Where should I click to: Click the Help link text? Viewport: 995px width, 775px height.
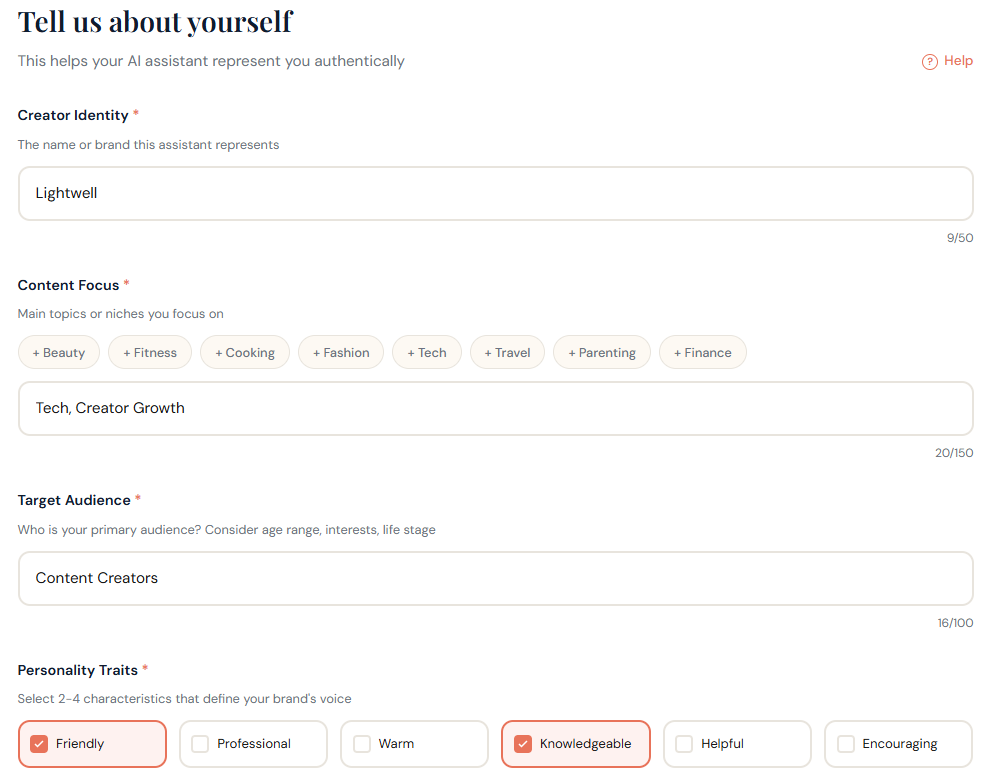957,61
